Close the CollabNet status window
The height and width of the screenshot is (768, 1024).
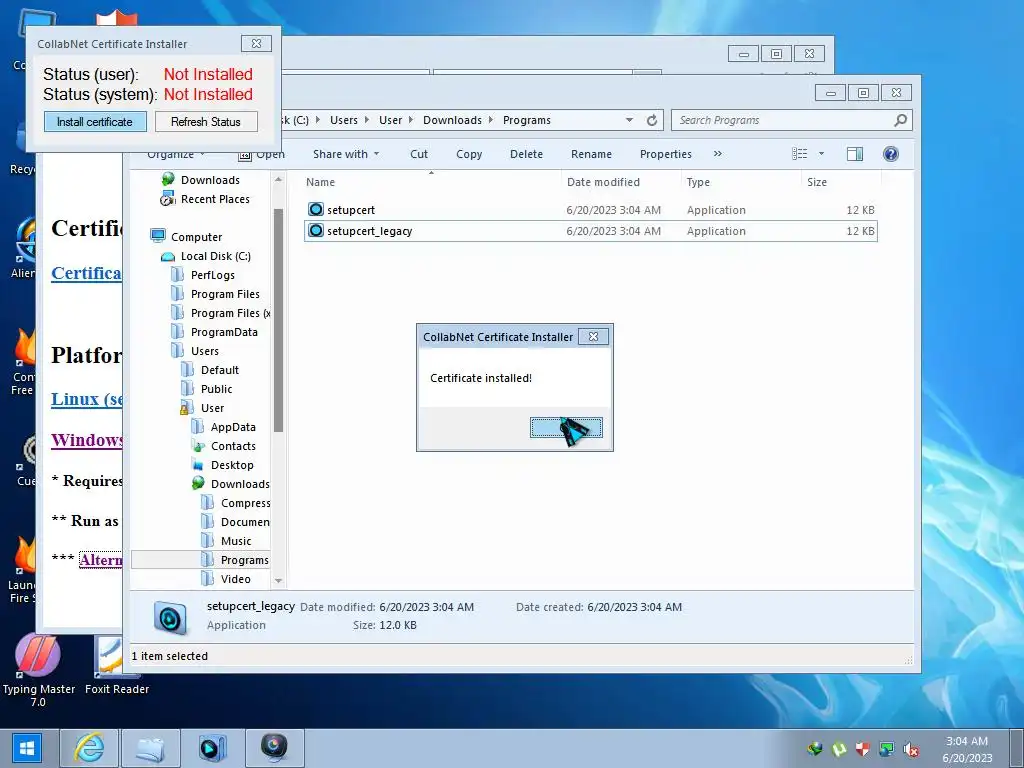tap(256, 44)
